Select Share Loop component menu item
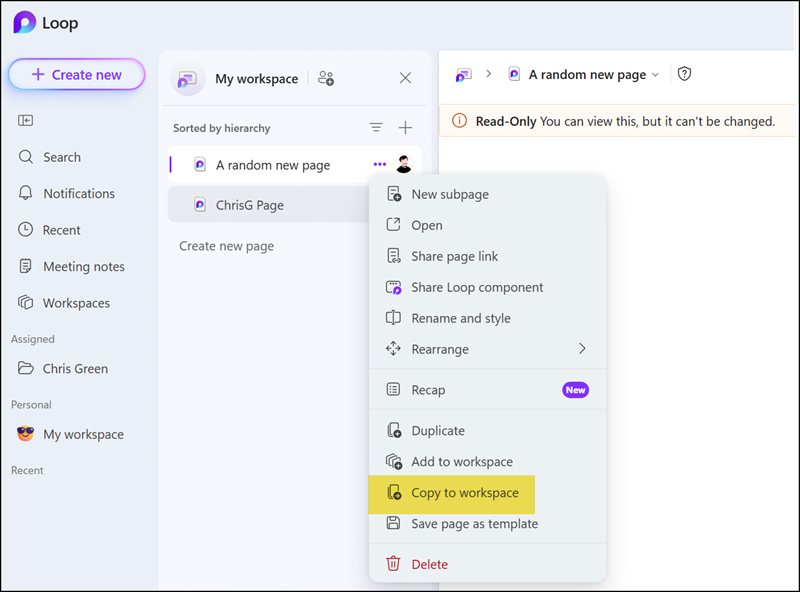800x592 pixels. tap(487, 287)
